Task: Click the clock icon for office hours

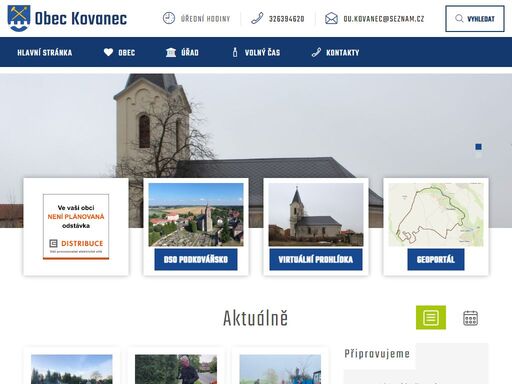Action: point(169,18)
